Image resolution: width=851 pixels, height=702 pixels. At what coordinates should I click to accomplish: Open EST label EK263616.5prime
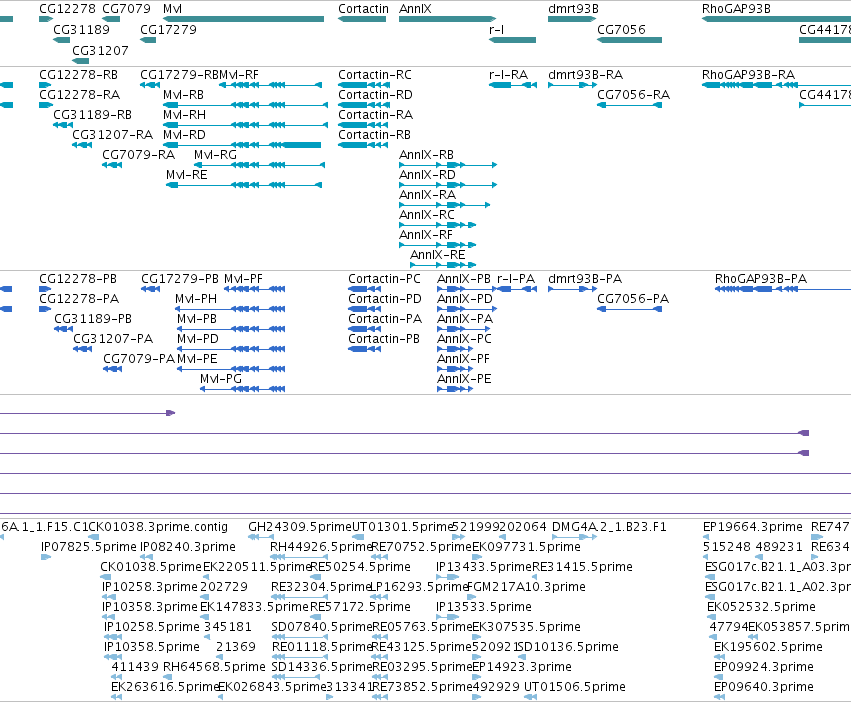click(164, 687)
